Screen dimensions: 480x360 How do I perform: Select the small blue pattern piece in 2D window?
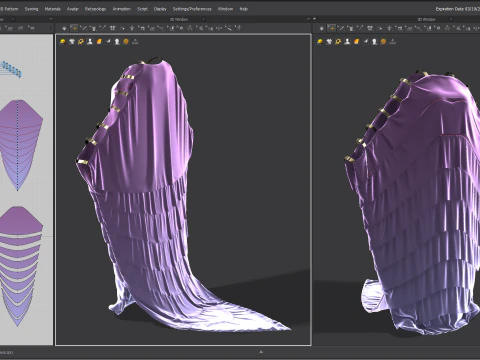(x=11, y=69)
